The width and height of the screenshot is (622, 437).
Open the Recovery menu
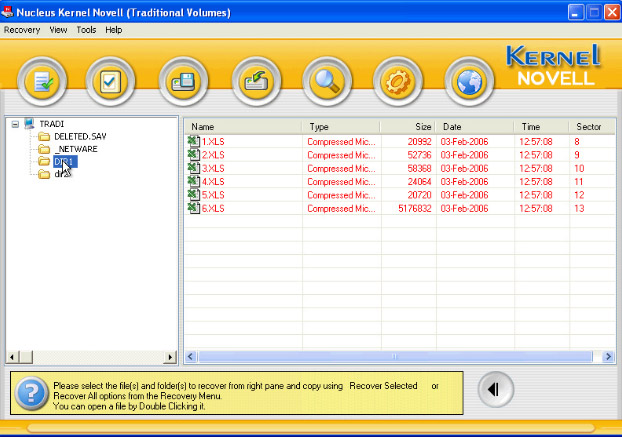(x=22, y=30)
